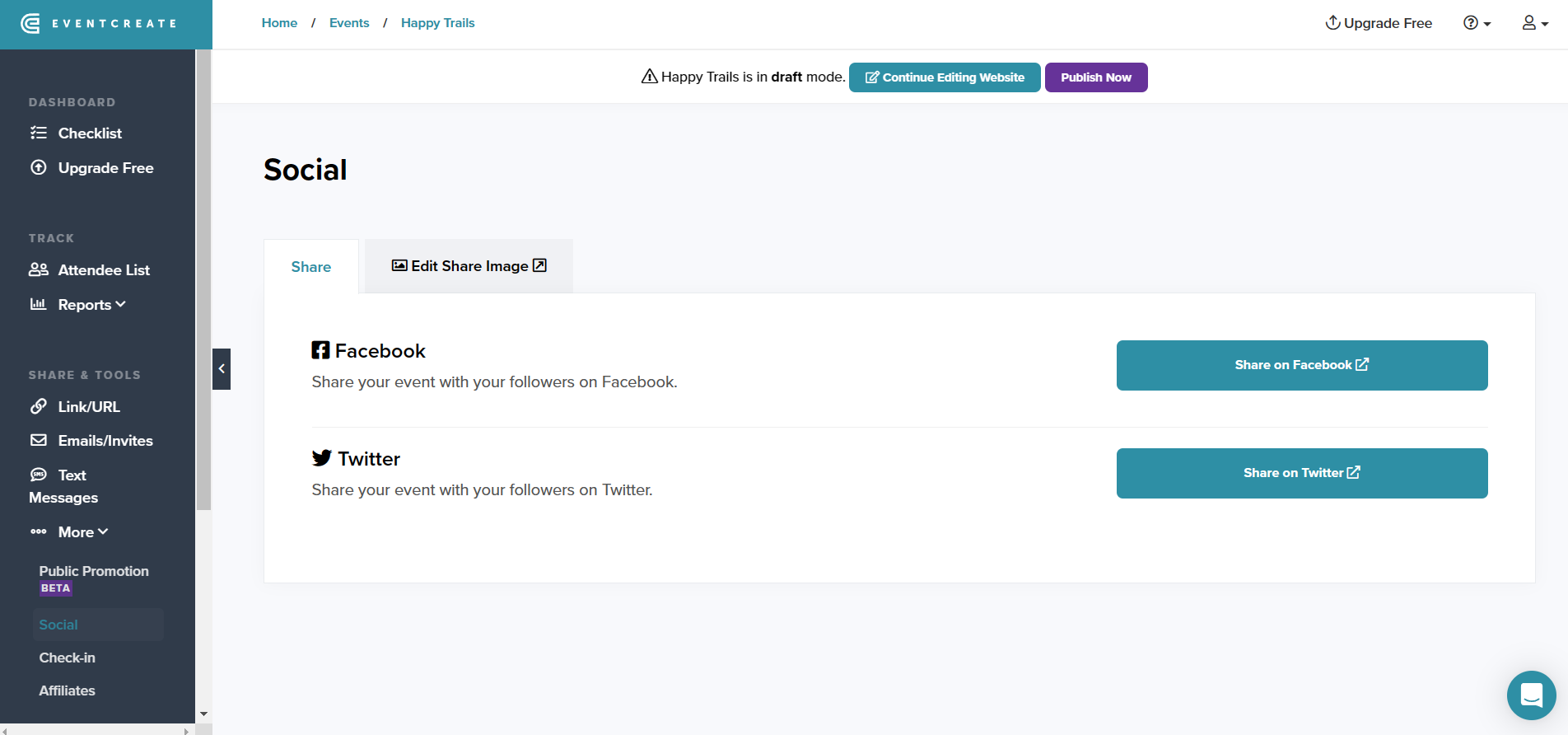Open Check-in in the sidebar
The width and height of the screenshot is (1568, 735).
pyautogui.click(x=68, y=658)
